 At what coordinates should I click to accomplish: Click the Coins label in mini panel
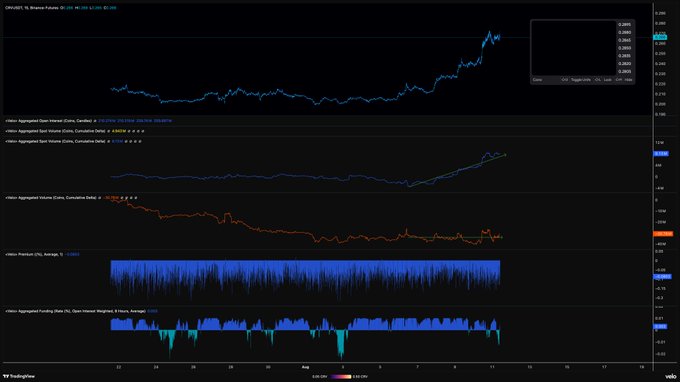click(x=537, y=80)
